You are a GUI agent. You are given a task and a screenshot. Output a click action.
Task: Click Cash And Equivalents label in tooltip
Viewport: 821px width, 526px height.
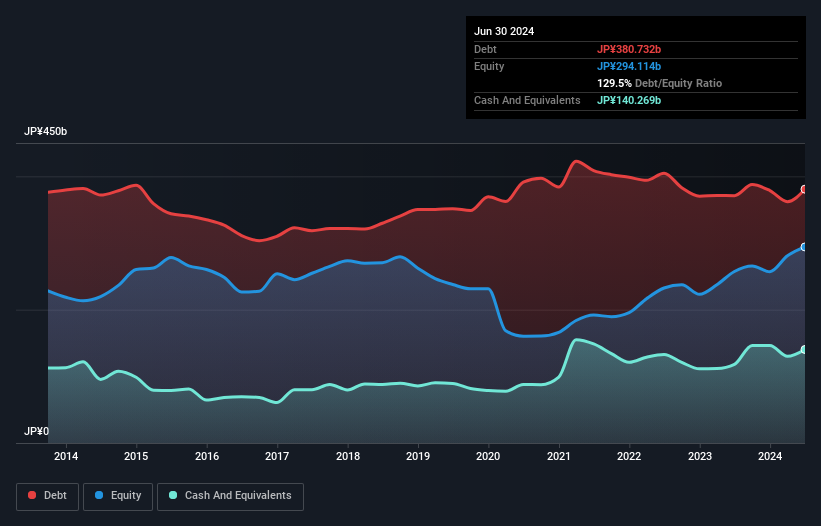coord(527,100)
